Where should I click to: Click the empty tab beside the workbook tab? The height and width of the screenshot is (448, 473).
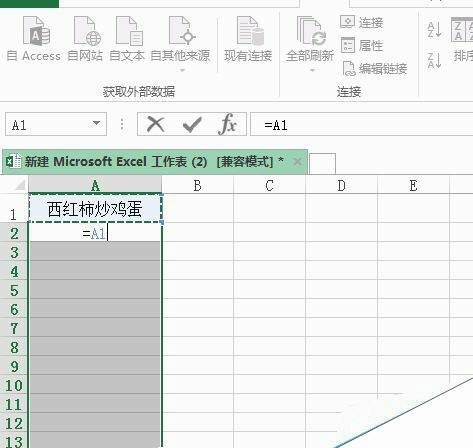[322, 163]
